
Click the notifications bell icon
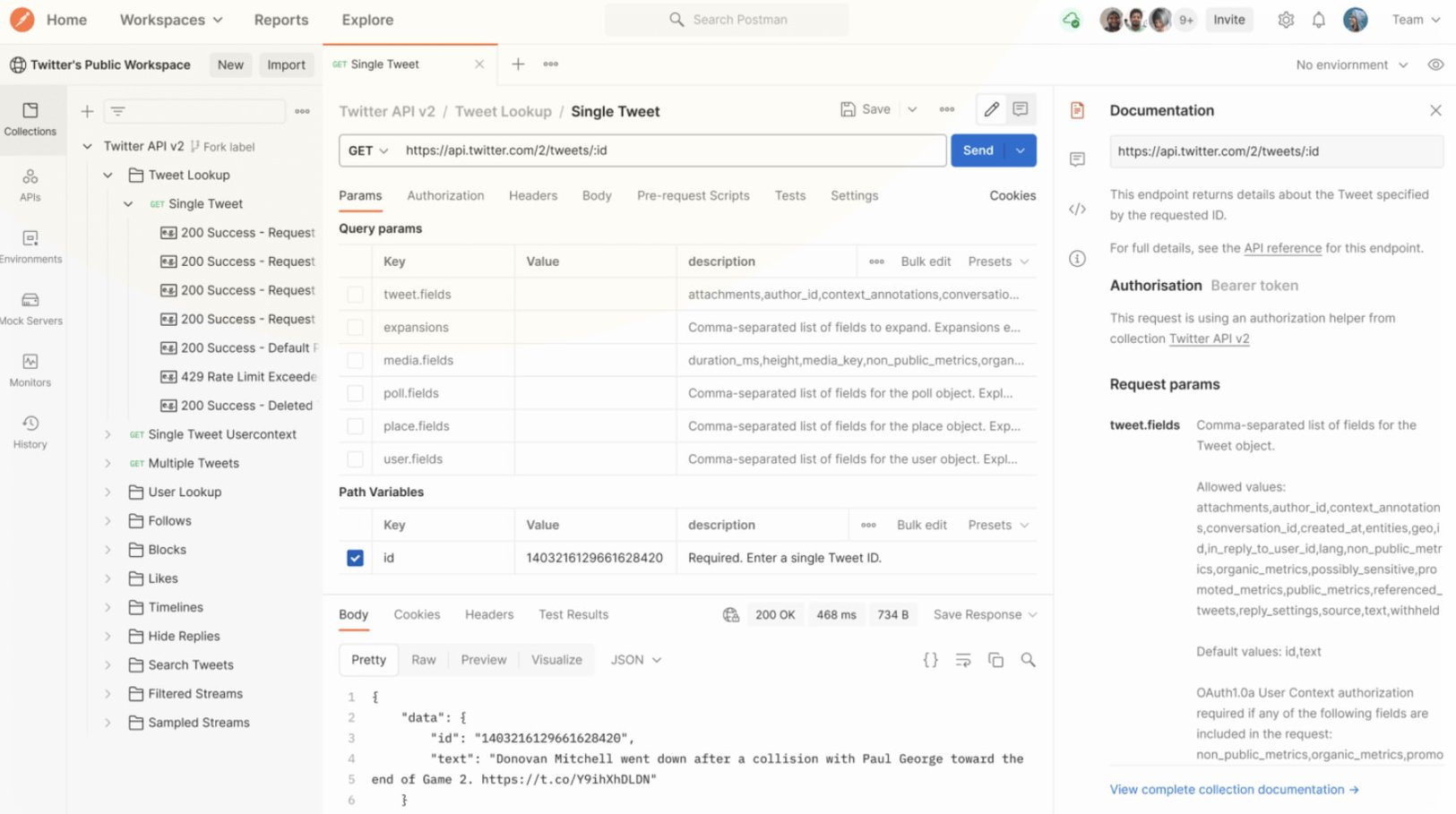(1318, 20)
